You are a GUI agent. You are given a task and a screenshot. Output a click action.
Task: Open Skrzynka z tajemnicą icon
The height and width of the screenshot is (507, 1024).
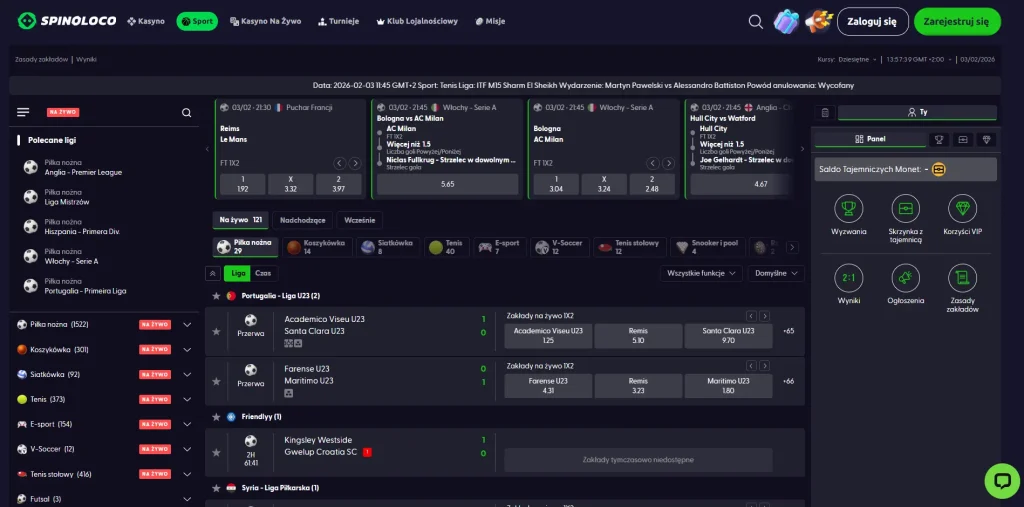905,208
